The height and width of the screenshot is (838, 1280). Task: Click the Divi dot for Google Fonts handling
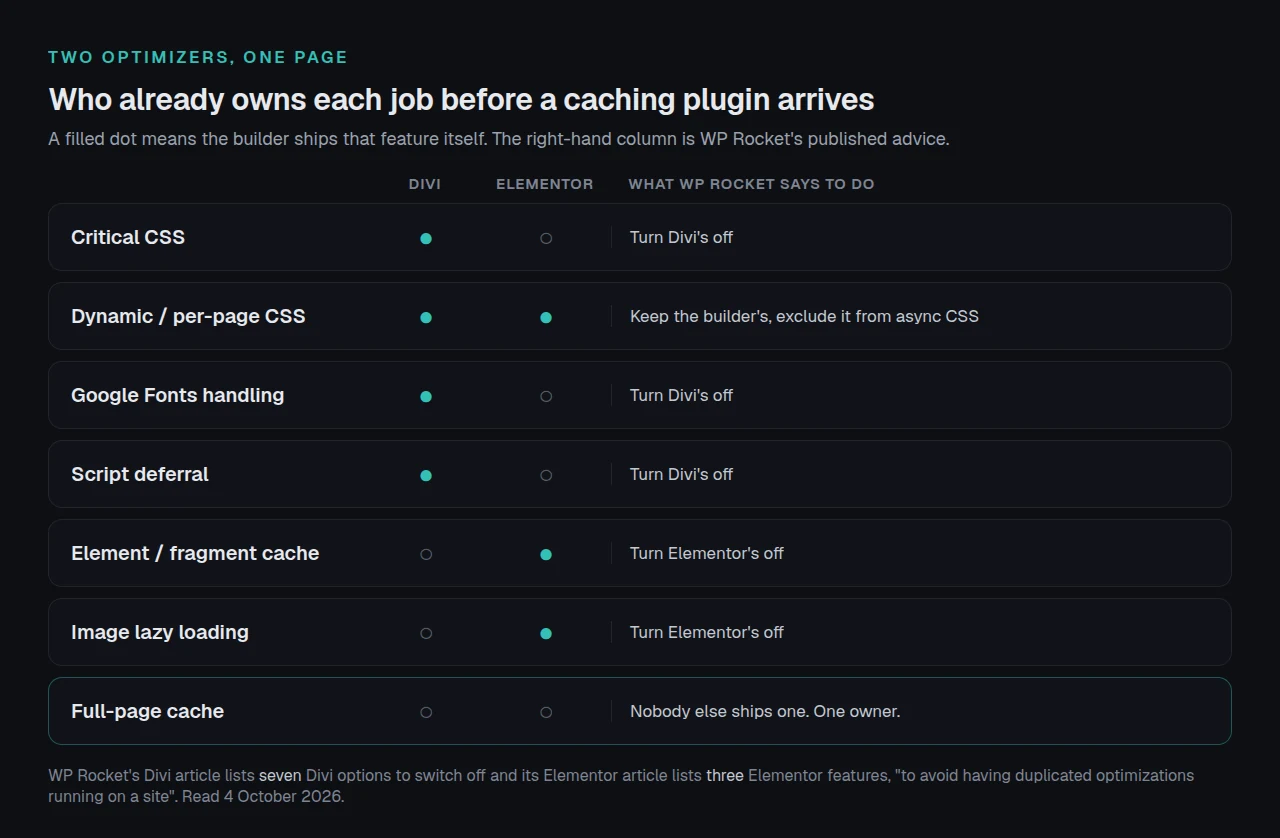[426, 396]
